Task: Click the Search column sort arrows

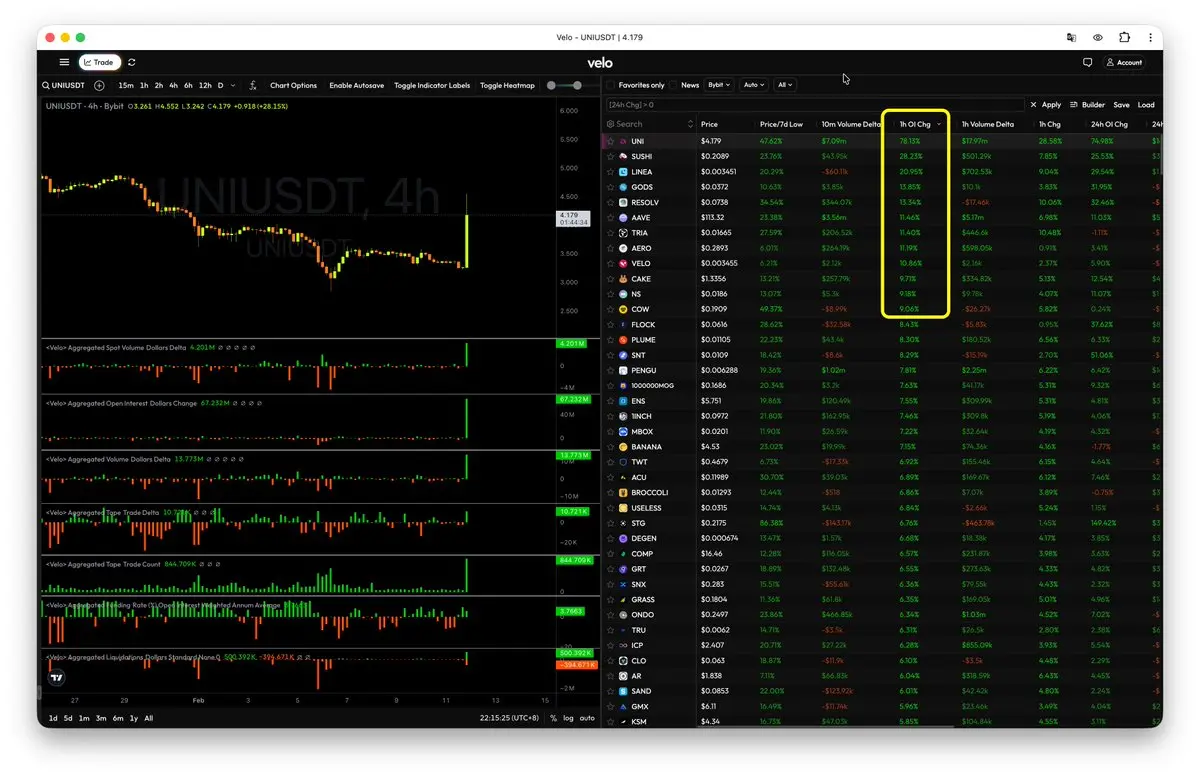Action: (690, 124)
